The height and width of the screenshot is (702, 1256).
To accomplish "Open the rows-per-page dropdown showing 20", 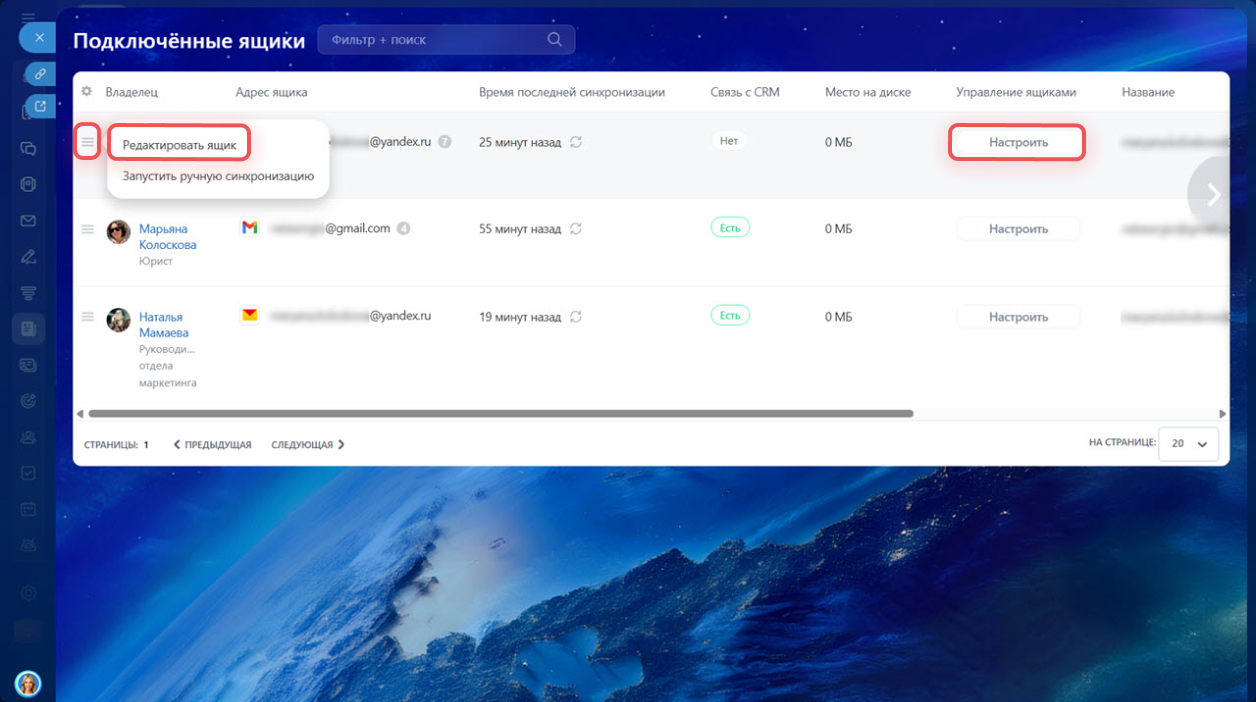I will 1188,443.
